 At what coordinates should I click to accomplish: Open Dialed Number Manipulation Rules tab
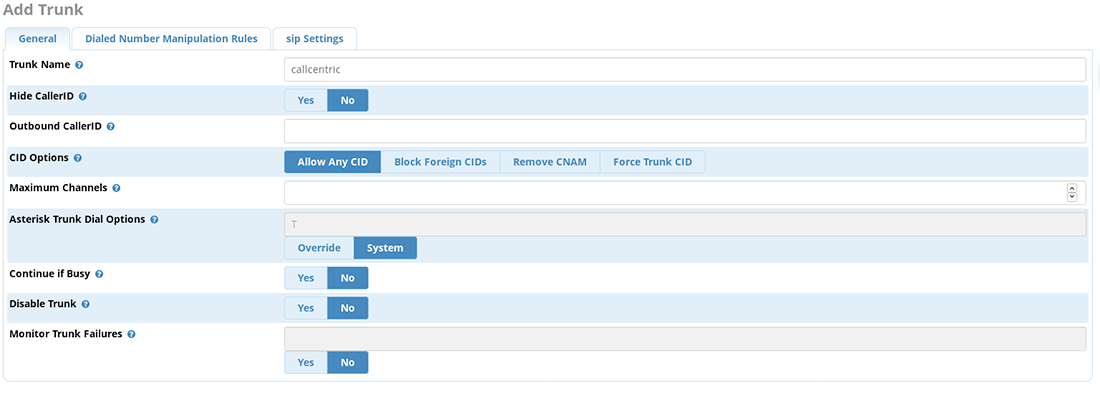click(x=171, y=39)
